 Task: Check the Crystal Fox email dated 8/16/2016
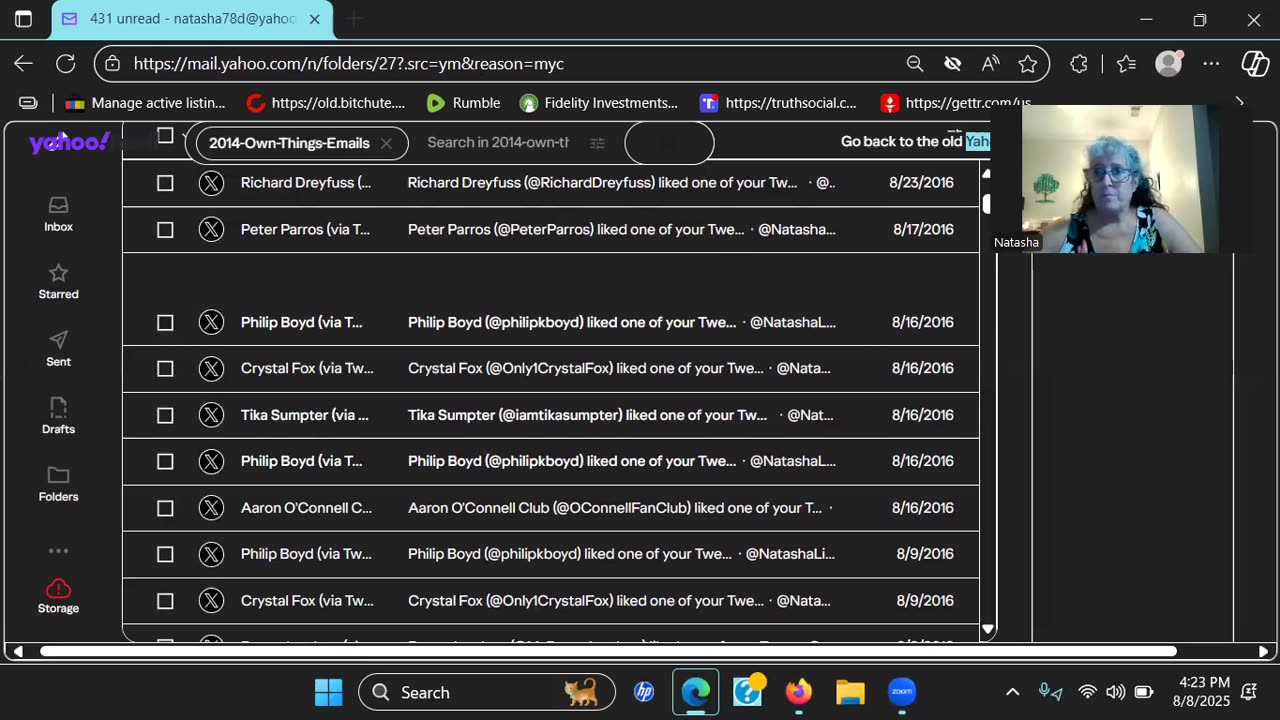point(165,369)
